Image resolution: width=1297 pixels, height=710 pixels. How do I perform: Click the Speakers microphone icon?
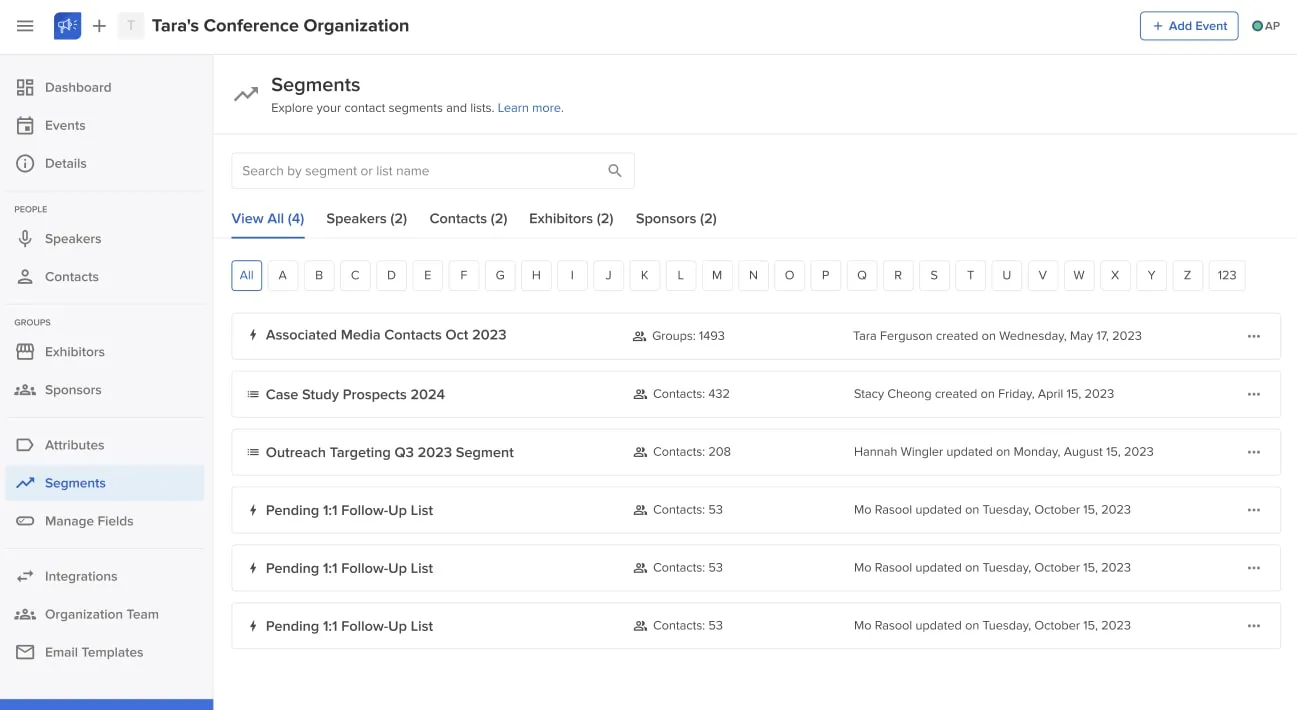point(25,239)
